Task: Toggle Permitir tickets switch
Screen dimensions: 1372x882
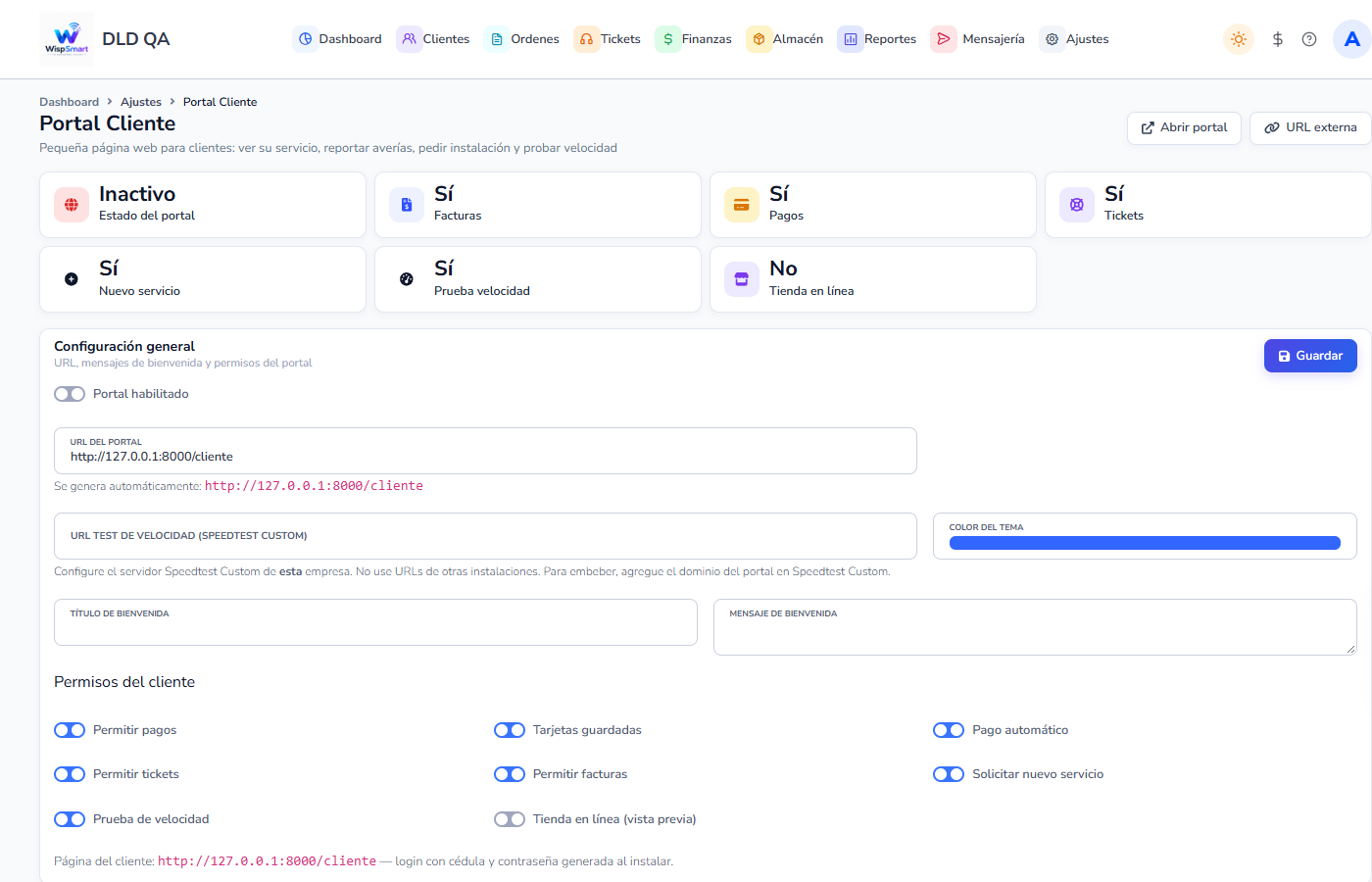Action: pos(70,774)
